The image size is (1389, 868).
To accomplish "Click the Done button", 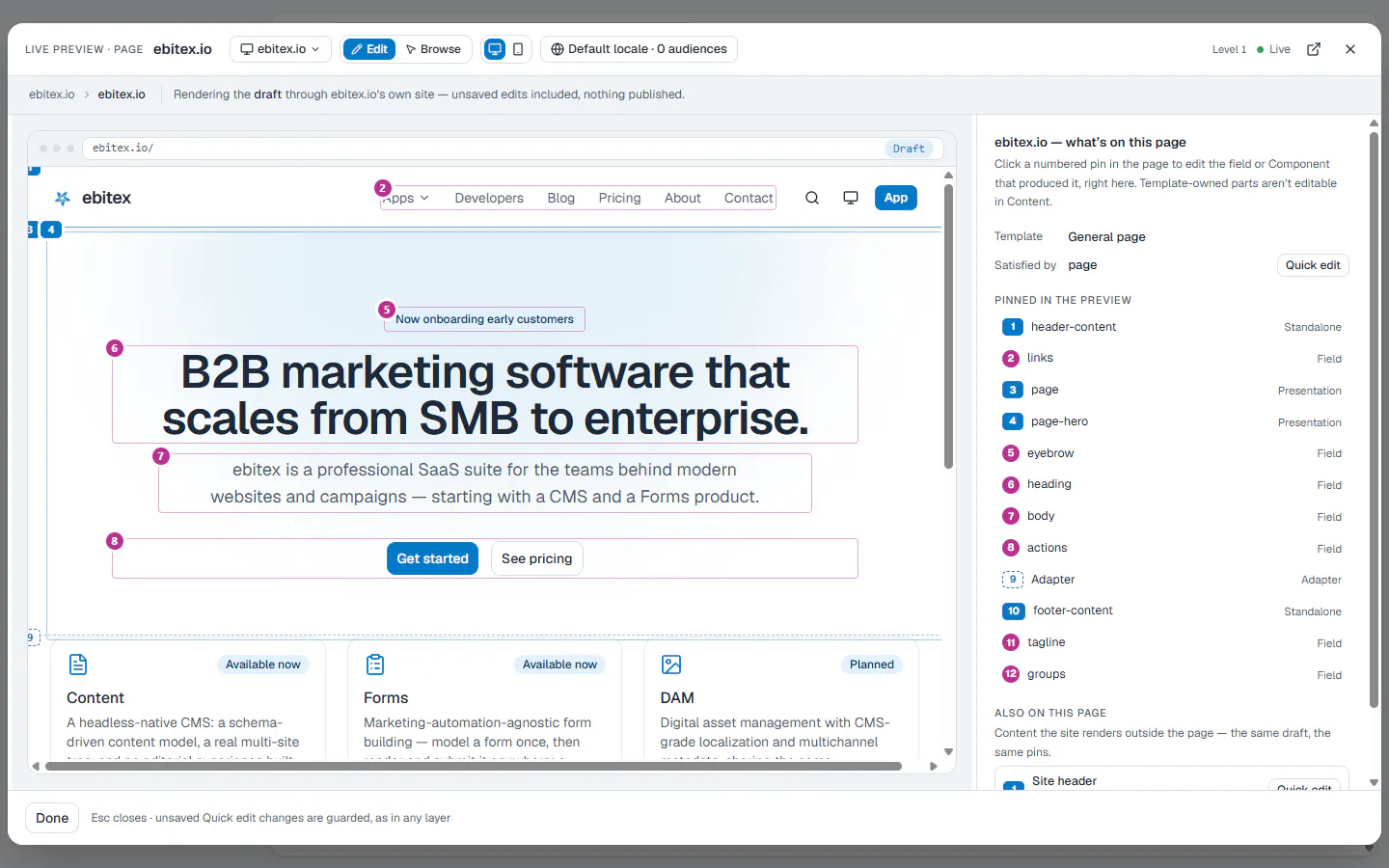I will (x=52, y=818).
